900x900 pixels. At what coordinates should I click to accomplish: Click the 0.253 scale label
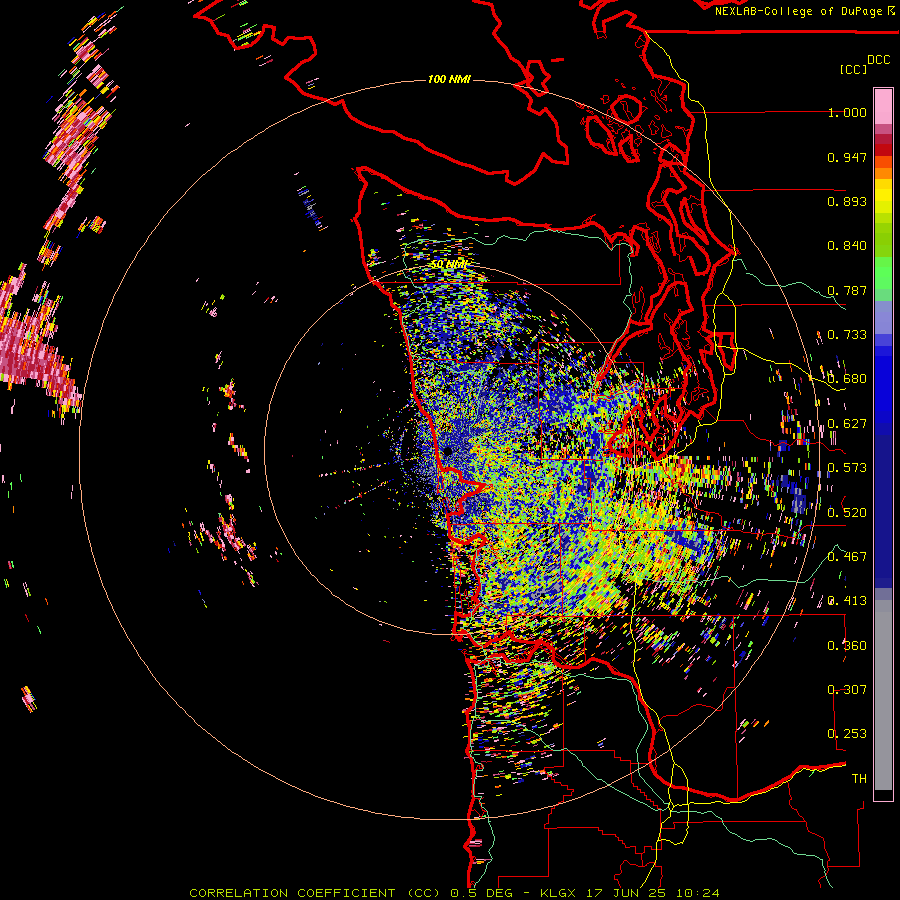pyautogui.click(x=847, y=734)
